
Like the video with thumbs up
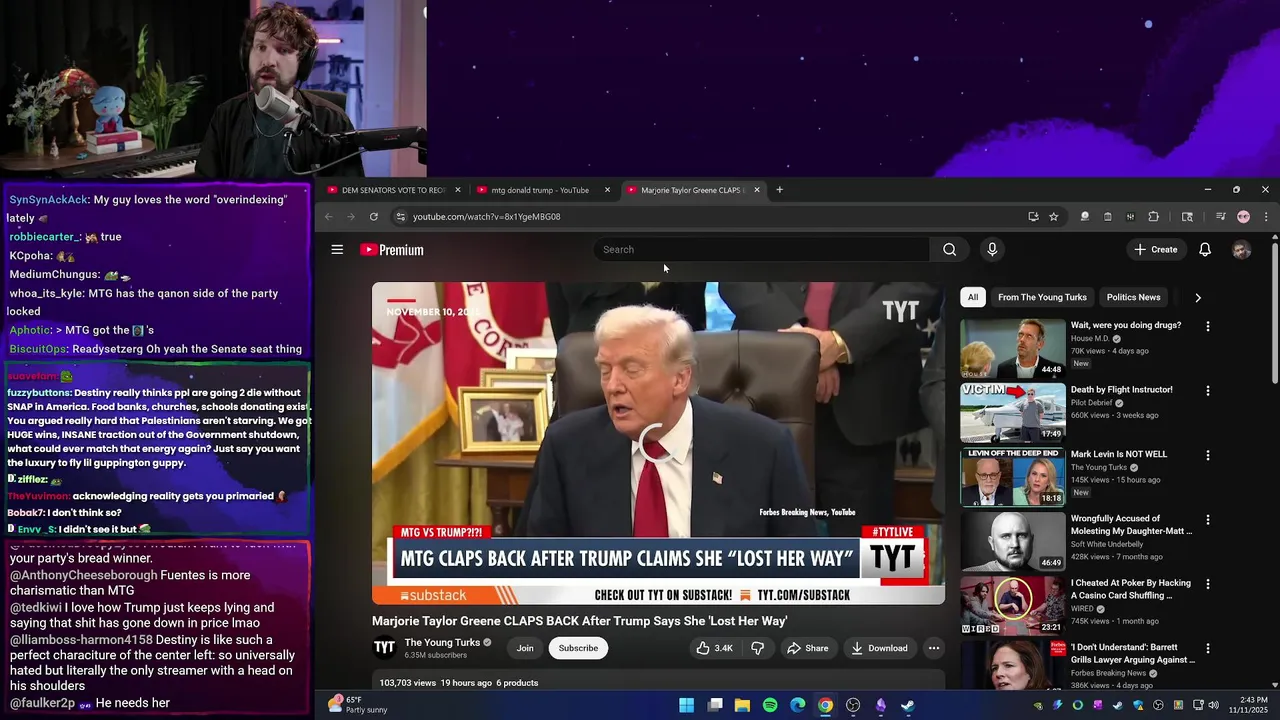pyautogui.click(x=715, y=648)
